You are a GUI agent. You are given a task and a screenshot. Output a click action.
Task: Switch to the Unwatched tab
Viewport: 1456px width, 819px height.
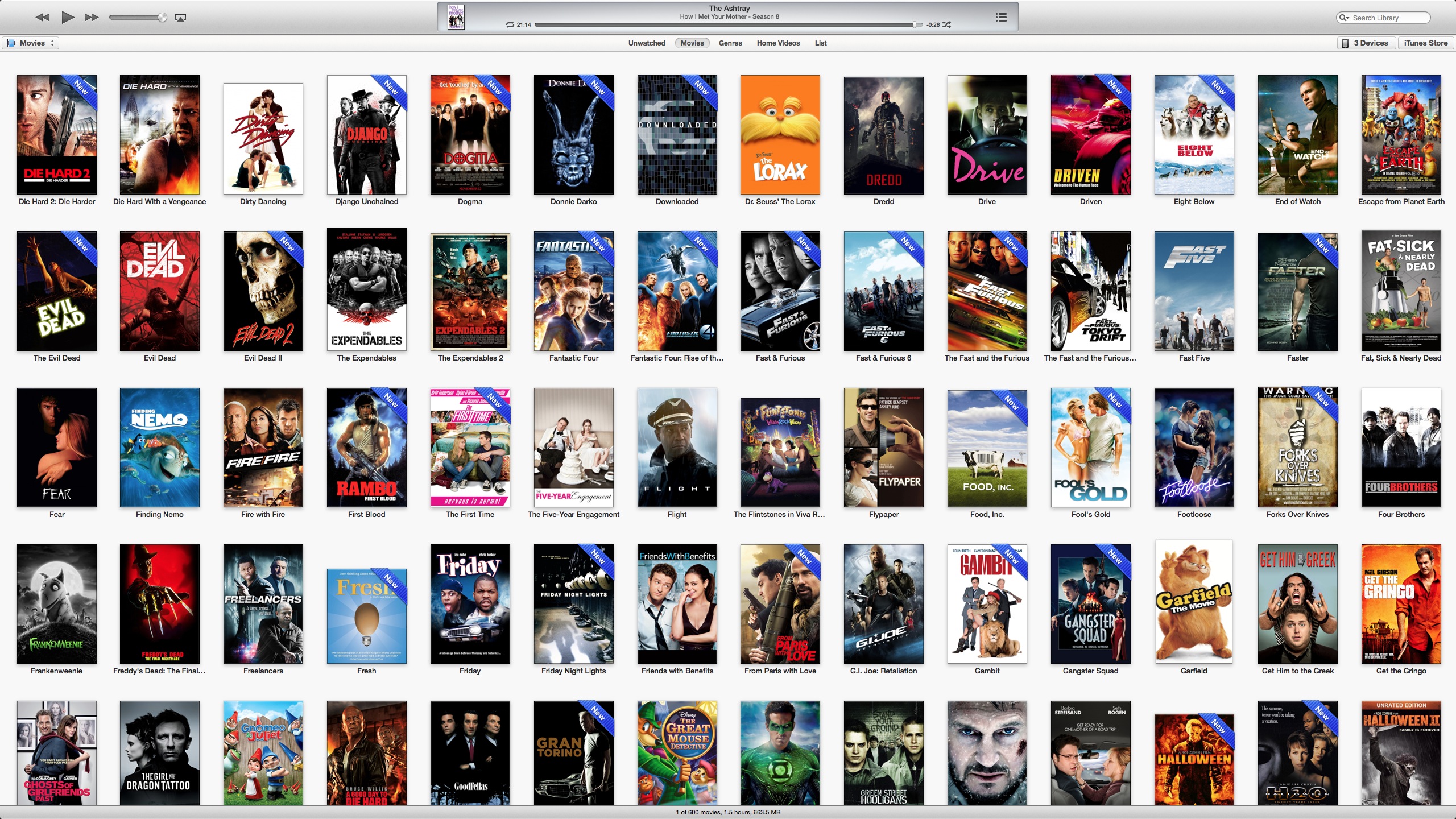(647, 43)
